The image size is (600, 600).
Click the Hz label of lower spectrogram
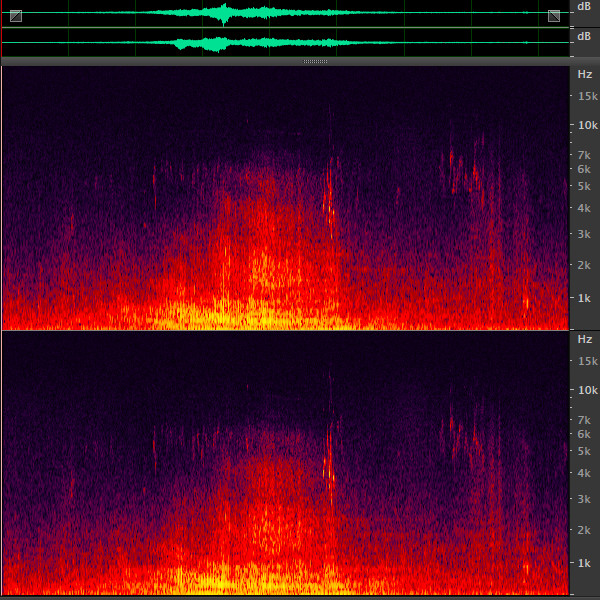coord(584,339)
